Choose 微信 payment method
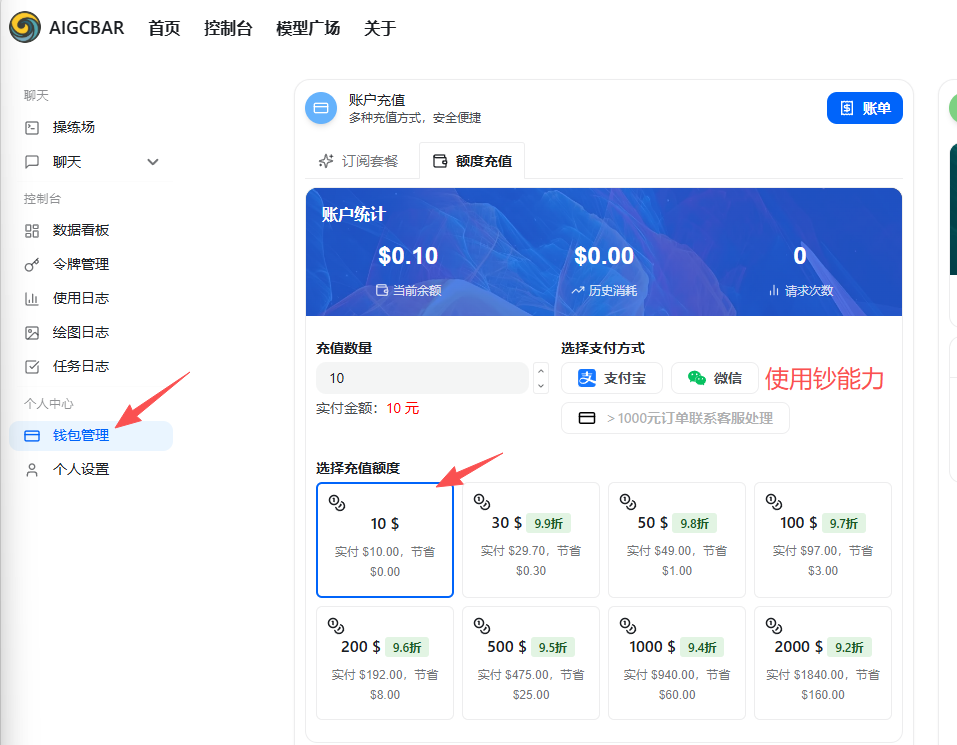Screen dimensions: 957x745 click(715, 378)
